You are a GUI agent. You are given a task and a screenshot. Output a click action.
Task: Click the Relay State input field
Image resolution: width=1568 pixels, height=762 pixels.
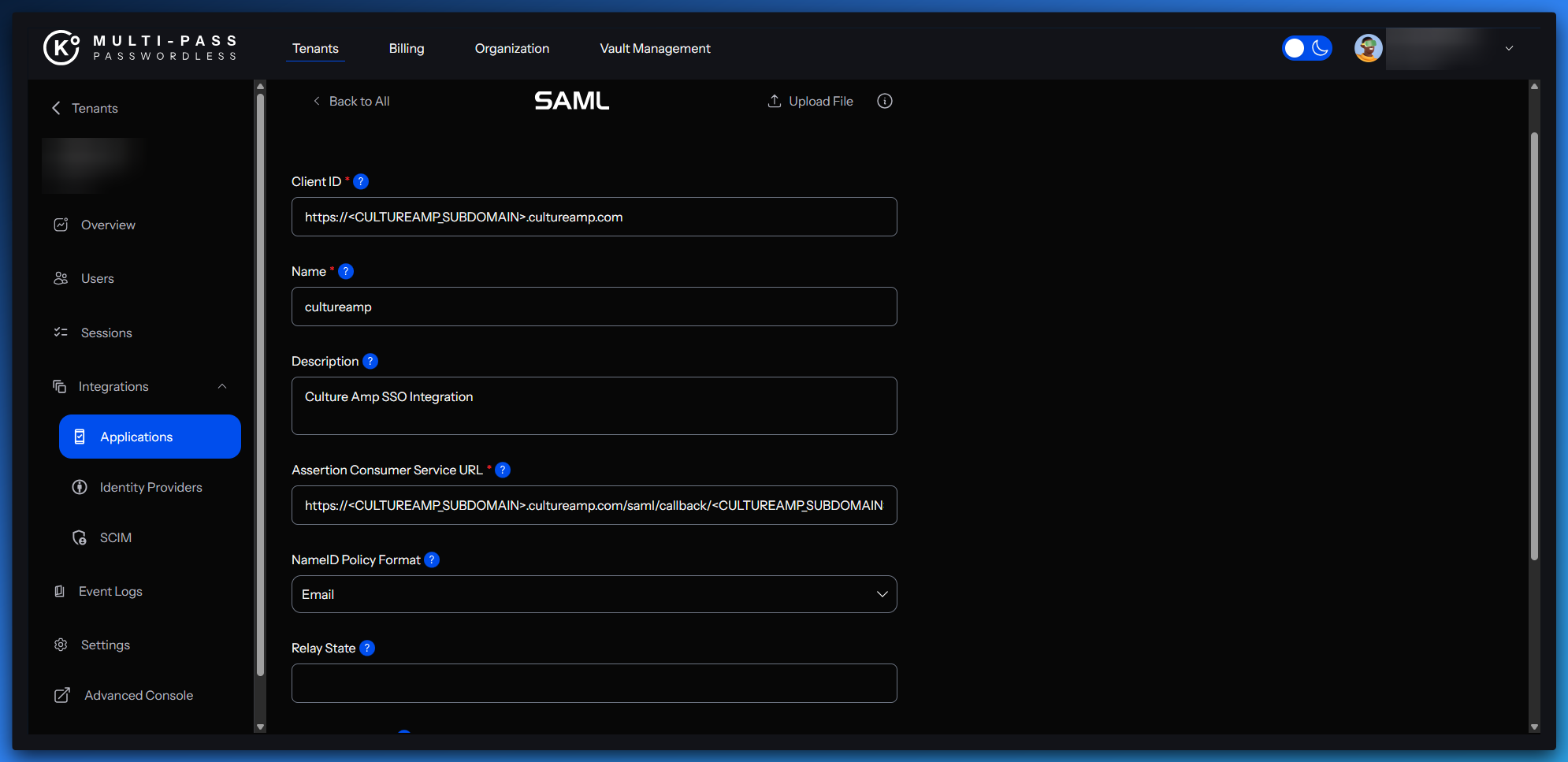(x=594, y=683)
